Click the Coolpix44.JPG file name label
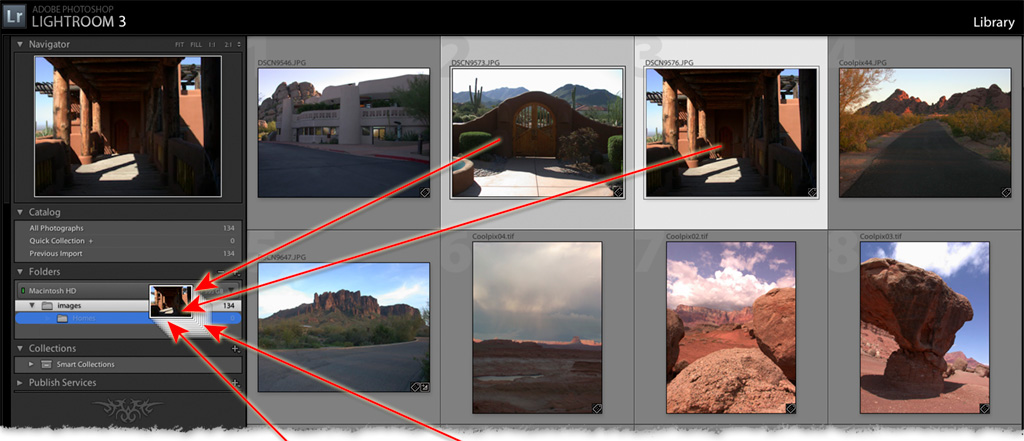1024x441 pixels. pos(863,63)
